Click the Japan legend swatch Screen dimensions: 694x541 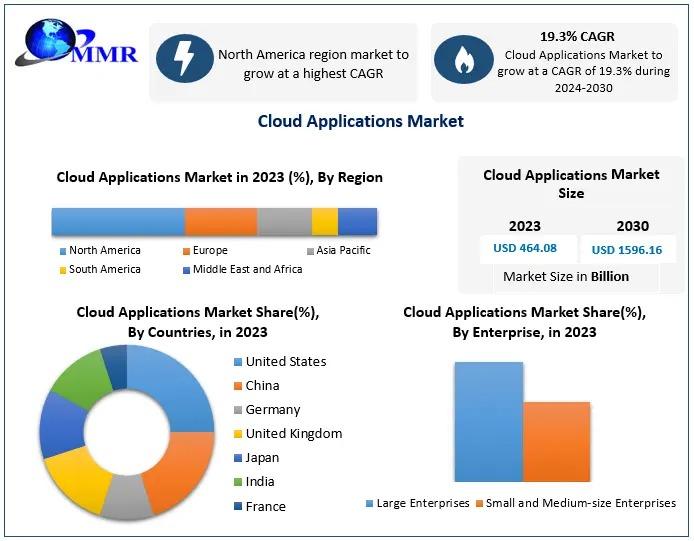[x=238, y=458]
